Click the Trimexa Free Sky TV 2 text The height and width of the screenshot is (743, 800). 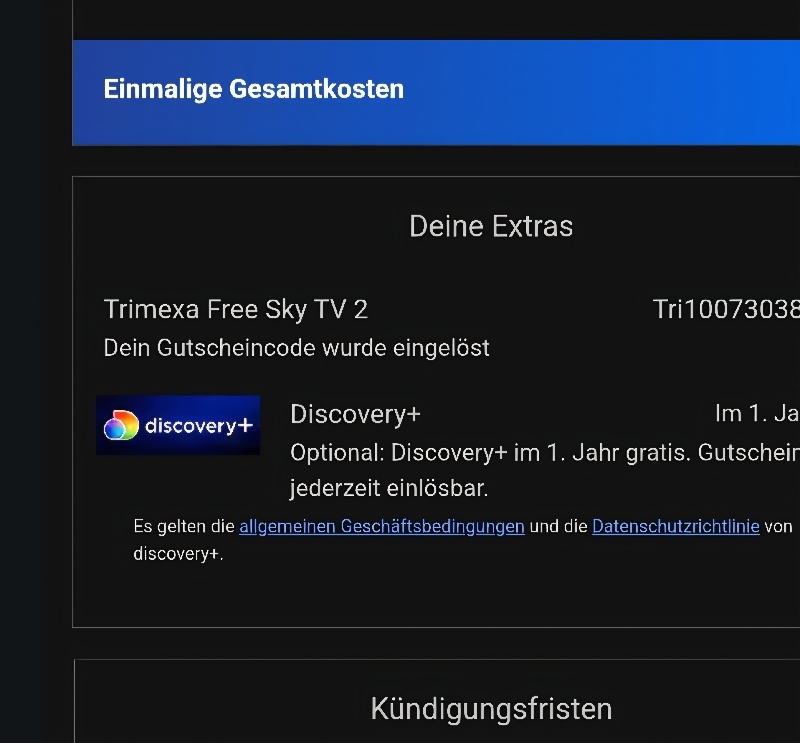(x=236, y=309)
